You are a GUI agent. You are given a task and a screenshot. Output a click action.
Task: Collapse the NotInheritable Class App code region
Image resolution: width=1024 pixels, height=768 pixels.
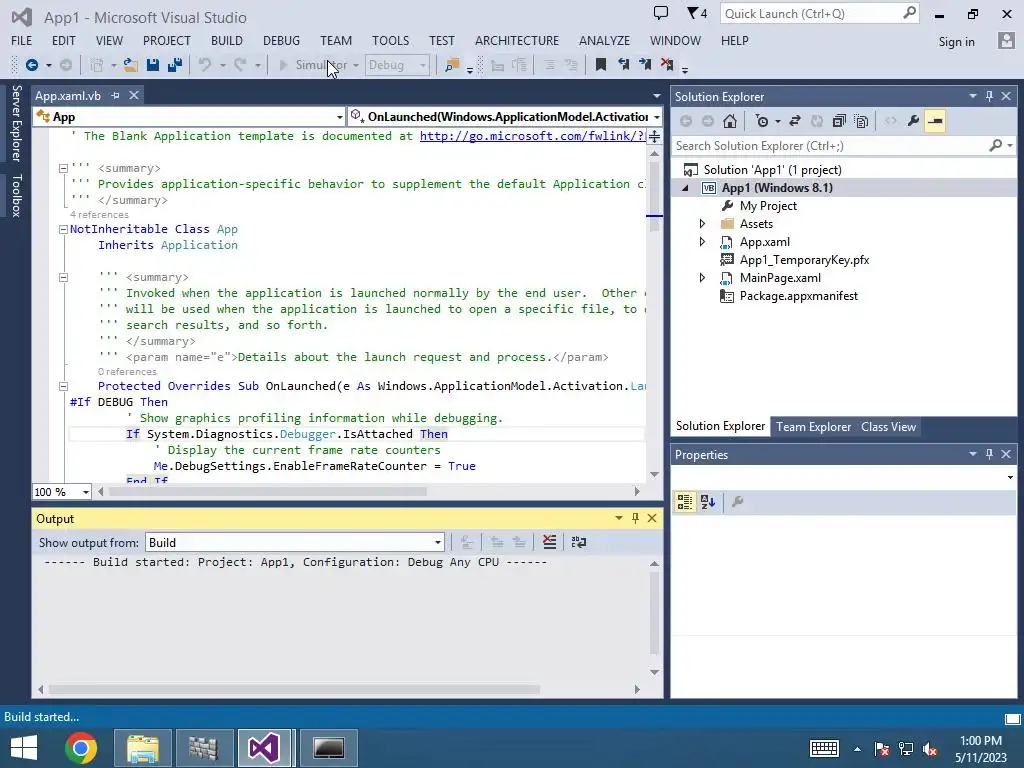click(63, 229)
